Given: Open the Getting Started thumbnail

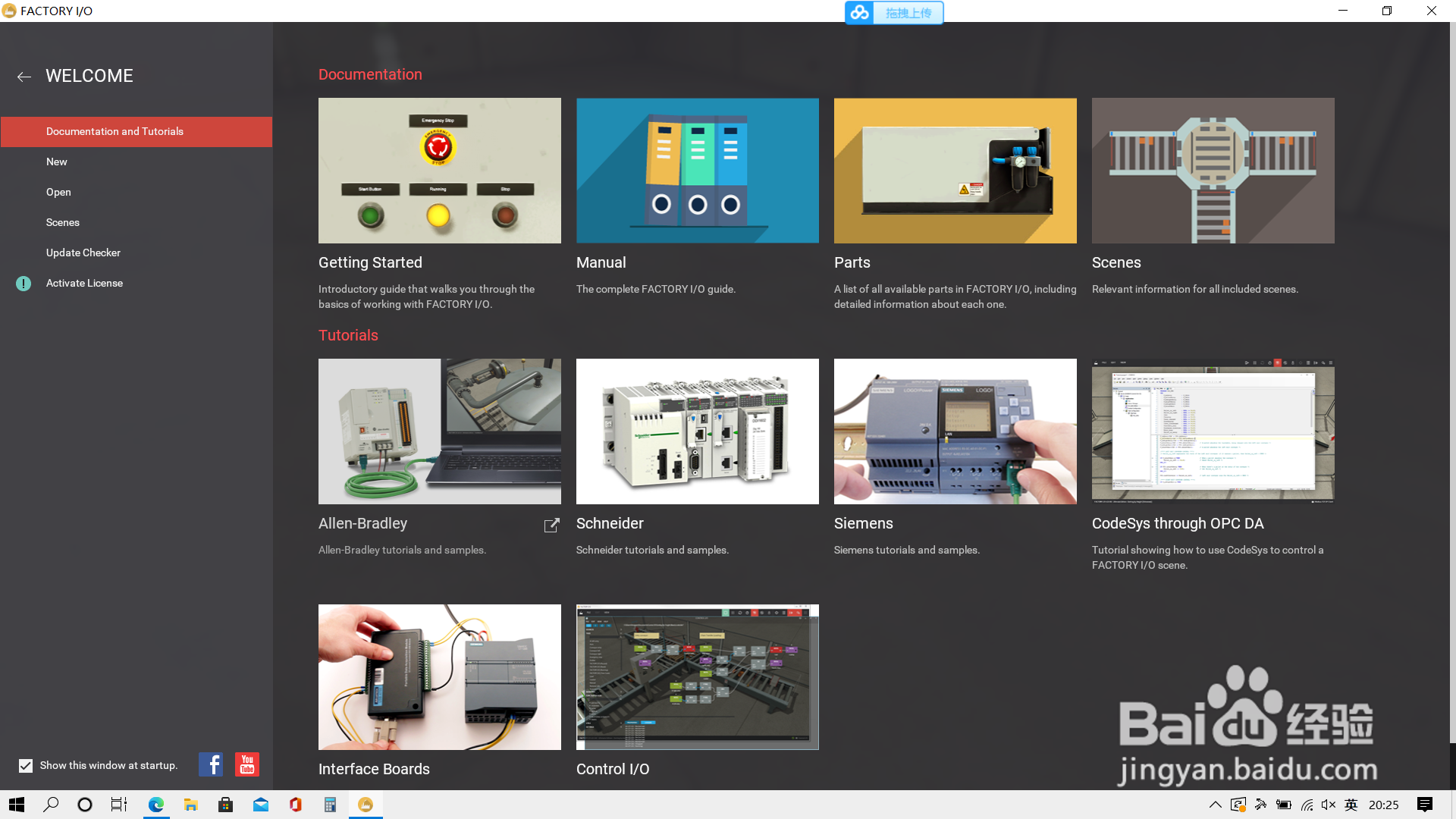Looking at the screenshot, I should (x=440, y=171).
